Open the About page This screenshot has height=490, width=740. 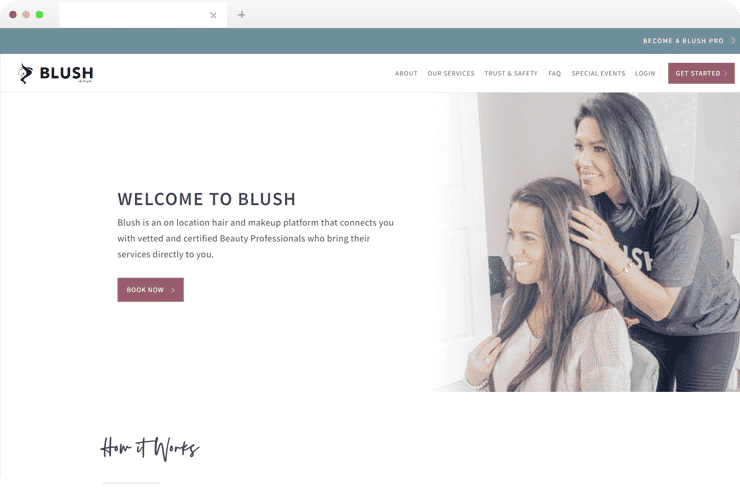click(406, 74)
